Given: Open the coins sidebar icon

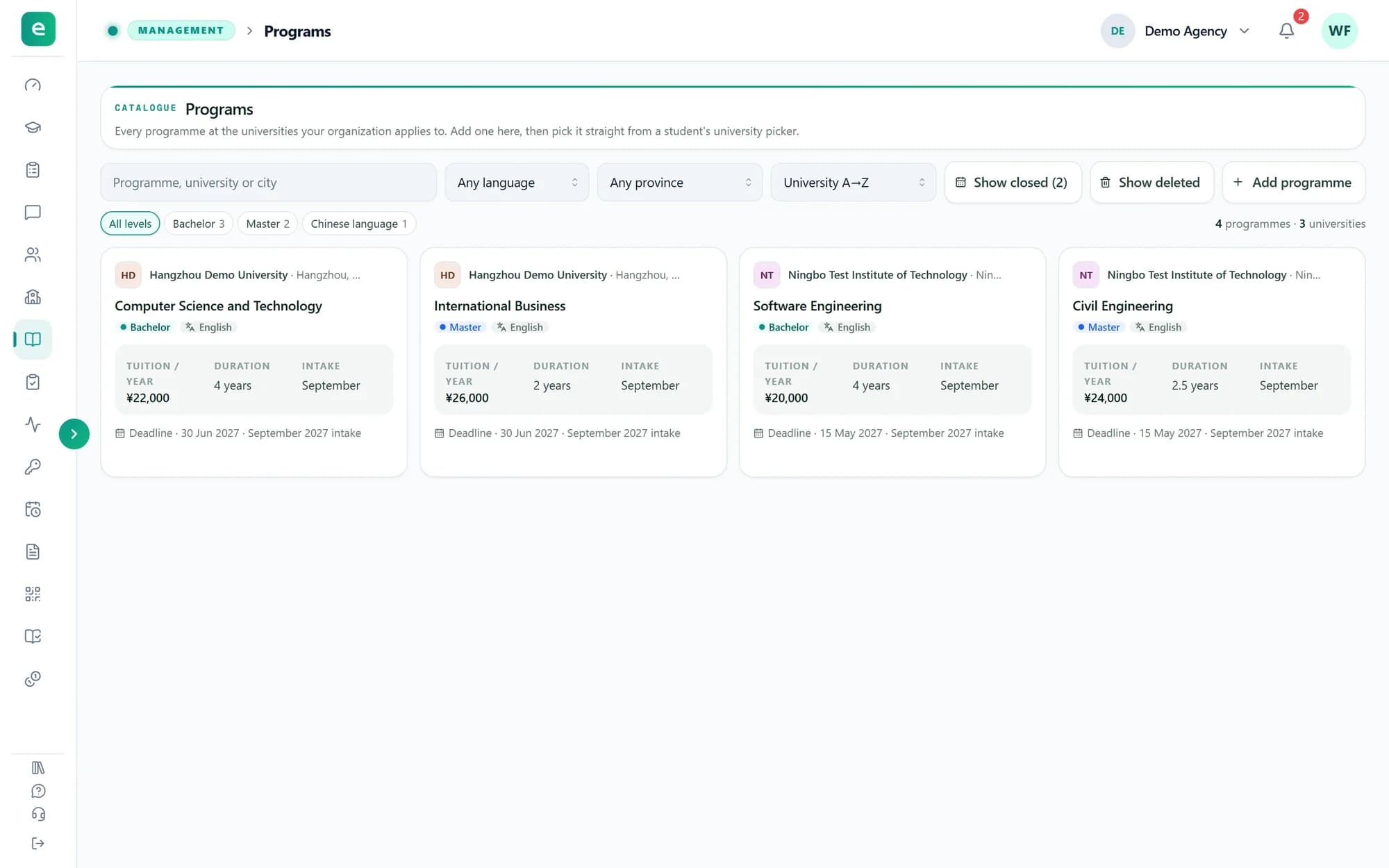Looking at the screenshot, I should [x=33, y=678].
